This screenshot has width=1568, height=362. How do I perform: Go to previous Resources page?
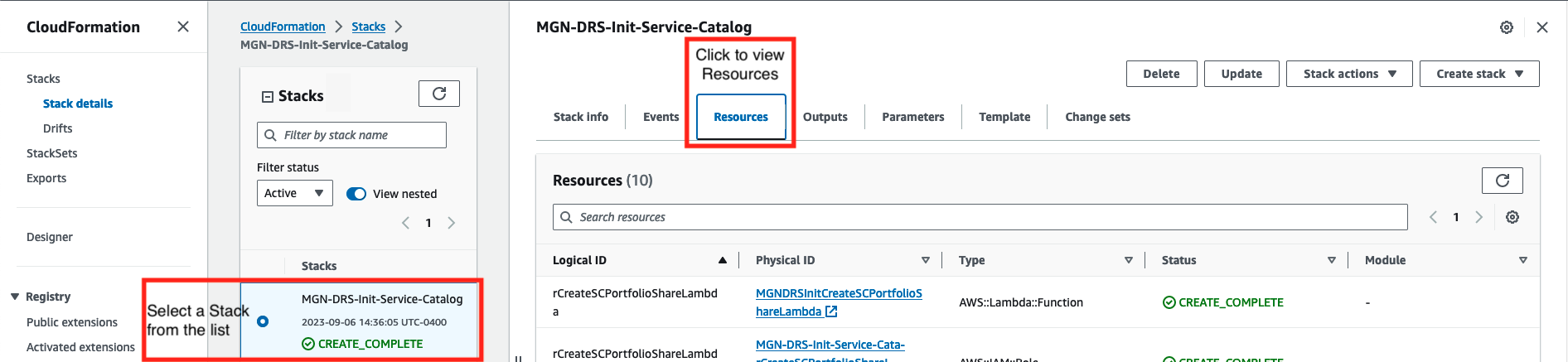(x=1433, y=217)
